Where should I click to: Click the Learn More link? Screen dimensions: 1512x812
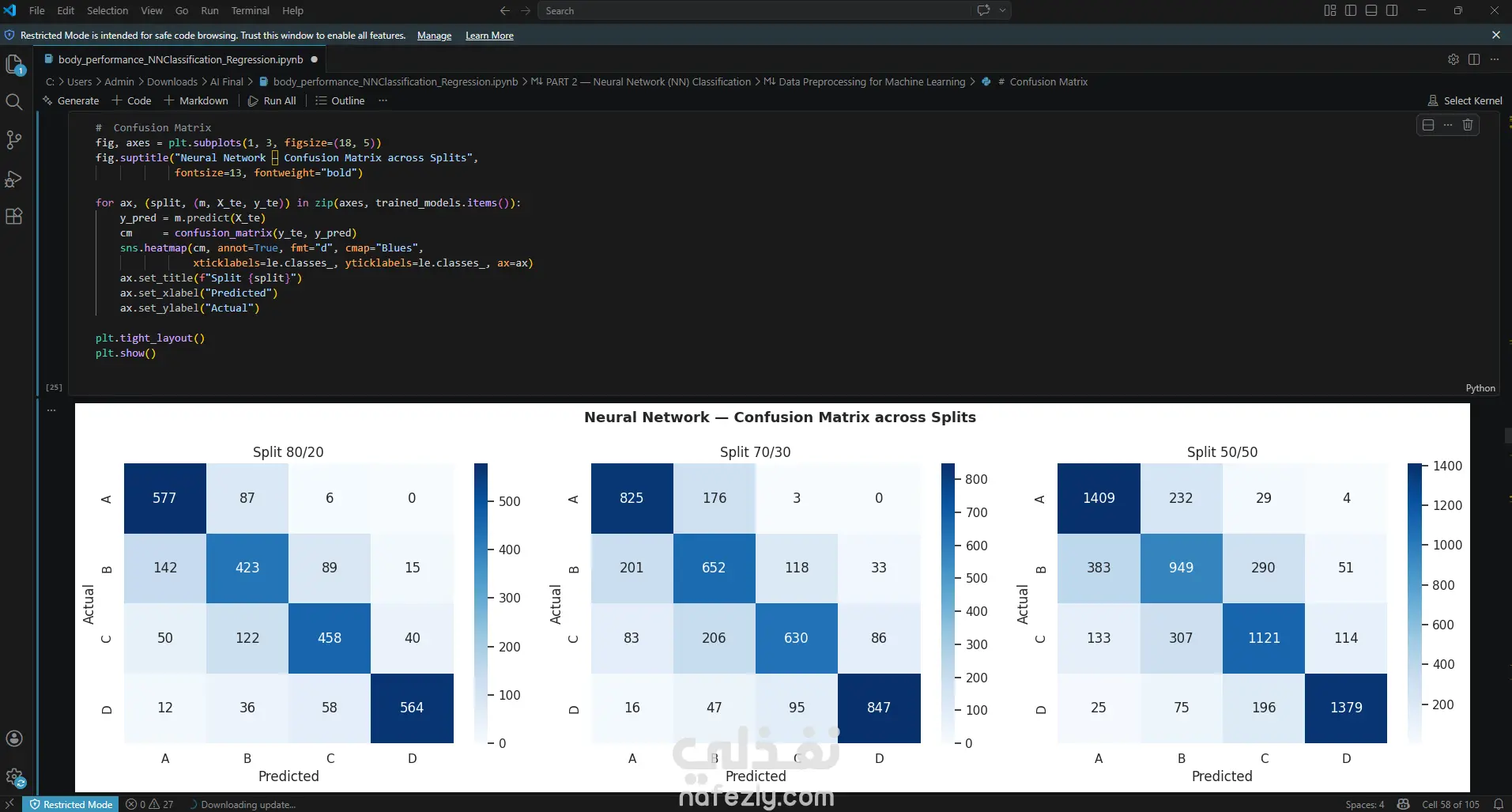click(x=489, y=36)
